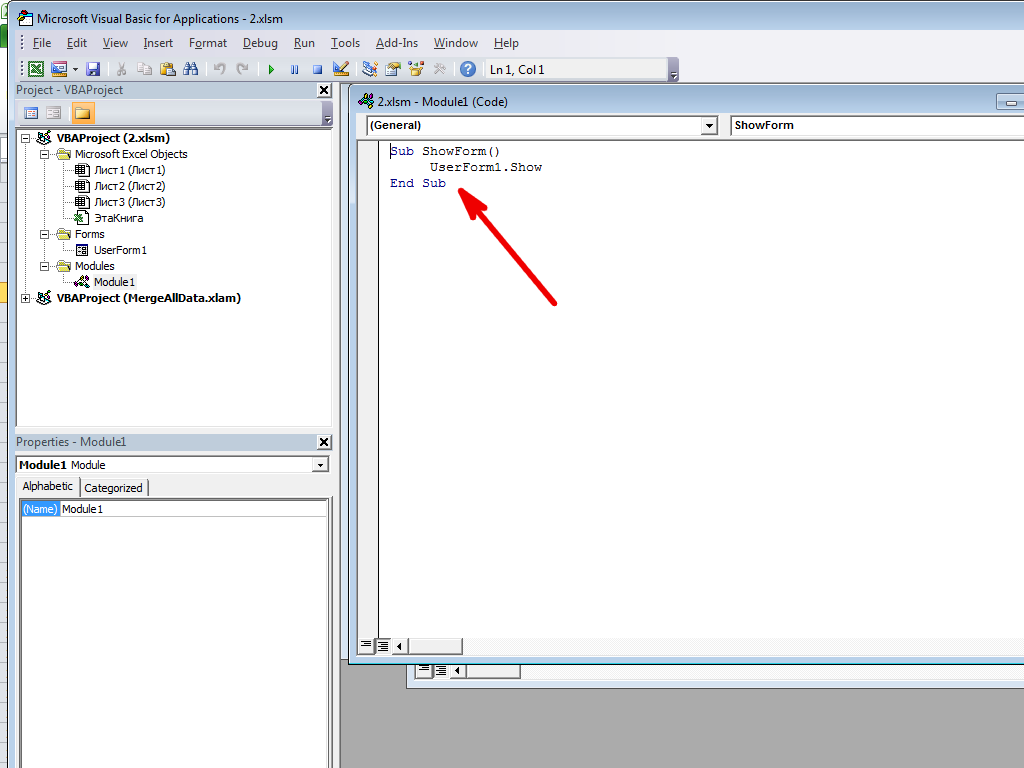Open the ShowForm procedure dropdown
Viewport: 1024px width, 768px height.
point(877,125)
